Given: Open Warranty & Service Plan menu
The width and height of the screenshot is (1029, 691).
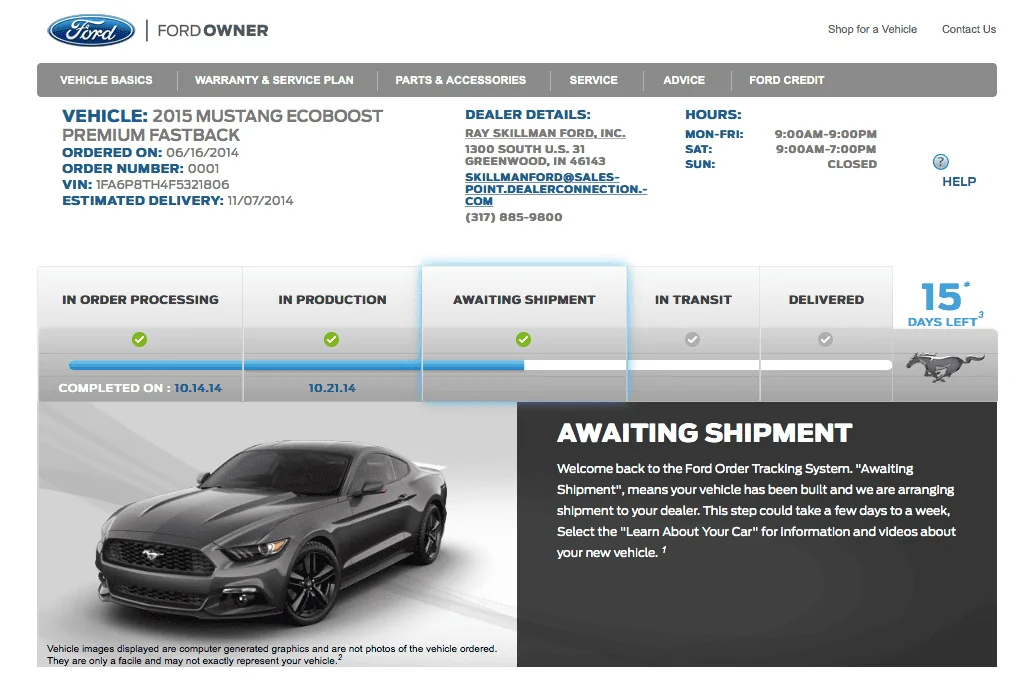Looking at the screenshot, I should click(274, 80).
